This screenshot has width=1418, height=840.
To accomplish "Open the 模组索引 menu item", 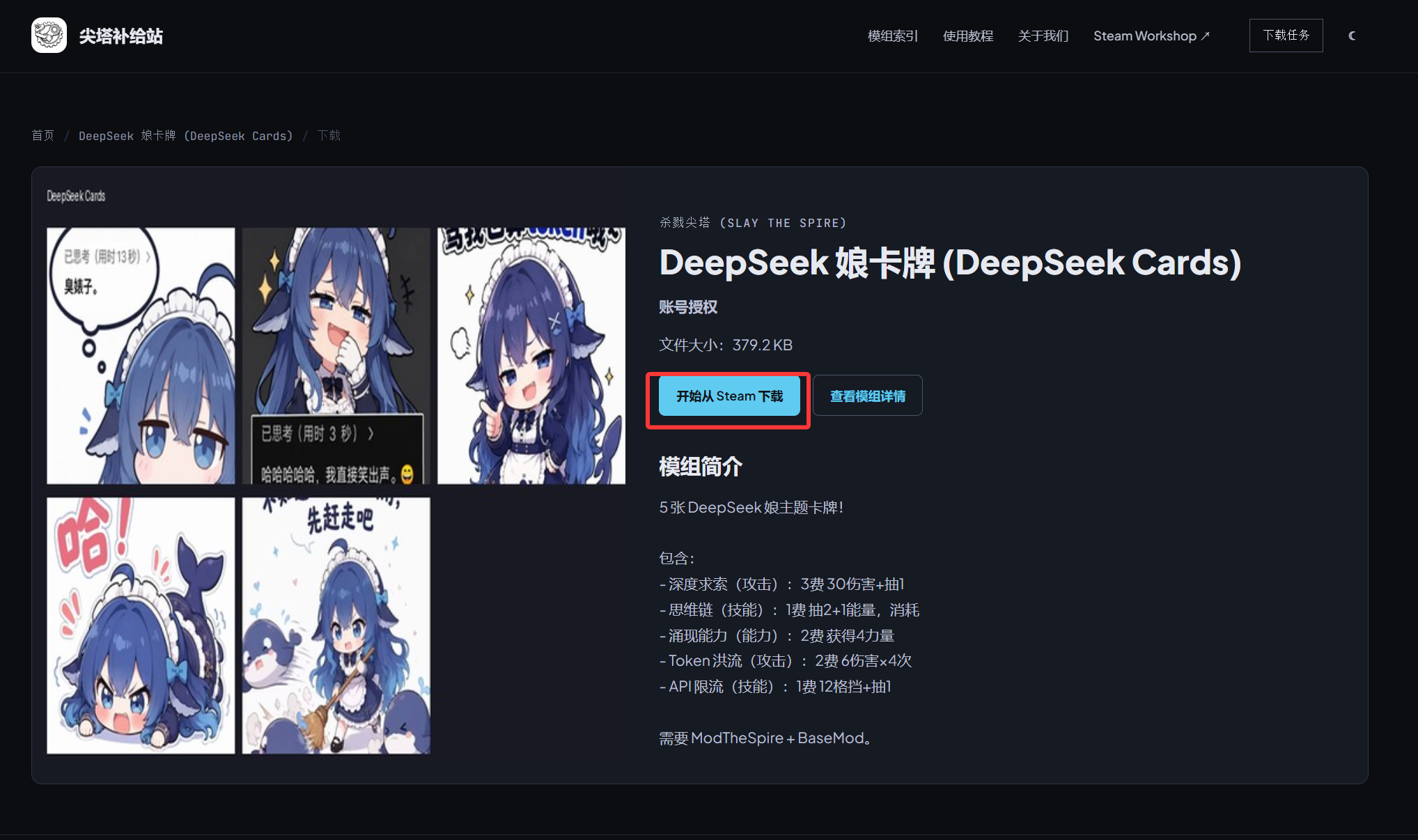I will click(893, 36).
